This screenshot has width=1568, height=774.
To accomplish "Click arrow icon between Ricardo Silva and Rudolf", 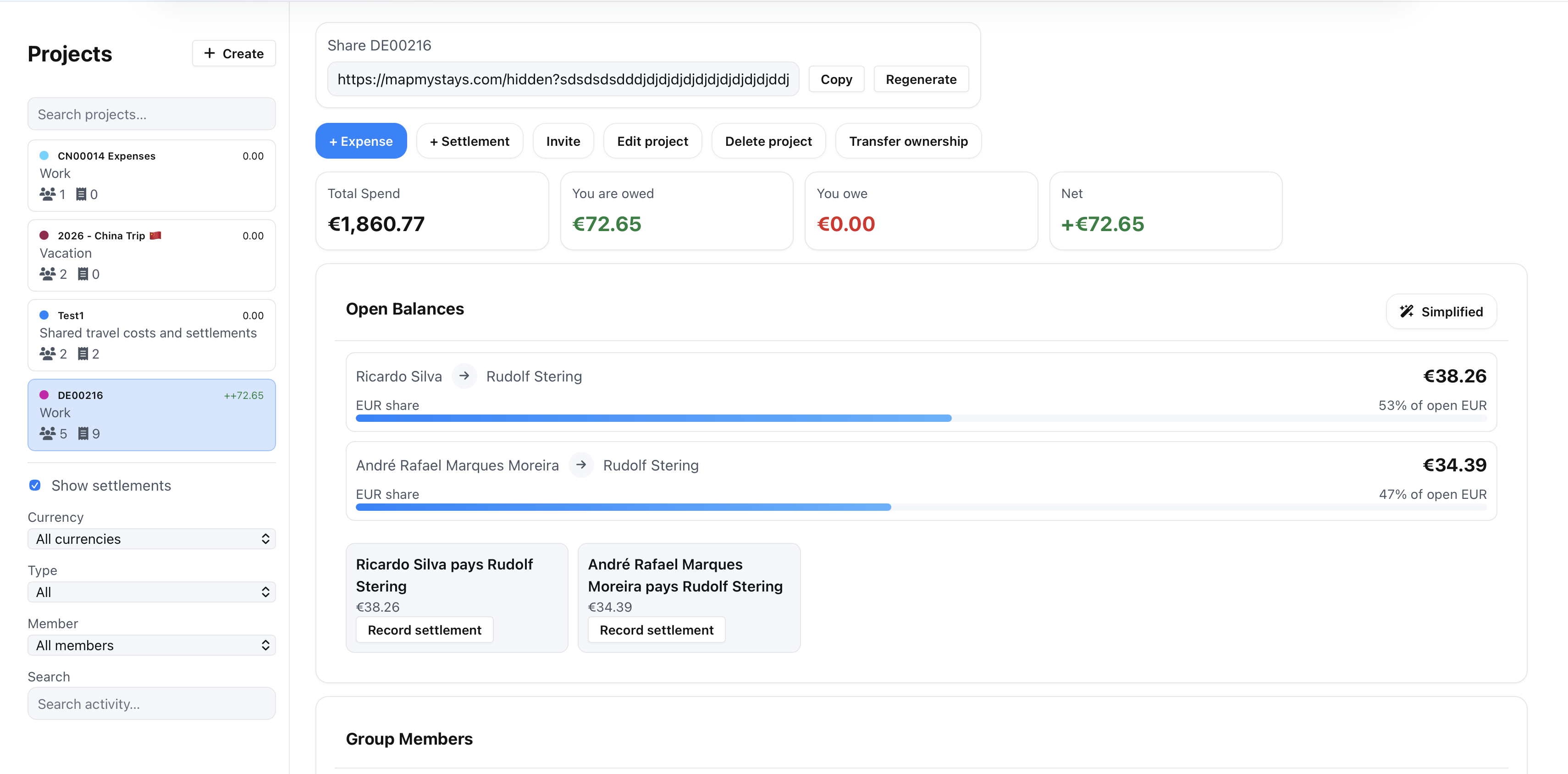I will point(464,376).
